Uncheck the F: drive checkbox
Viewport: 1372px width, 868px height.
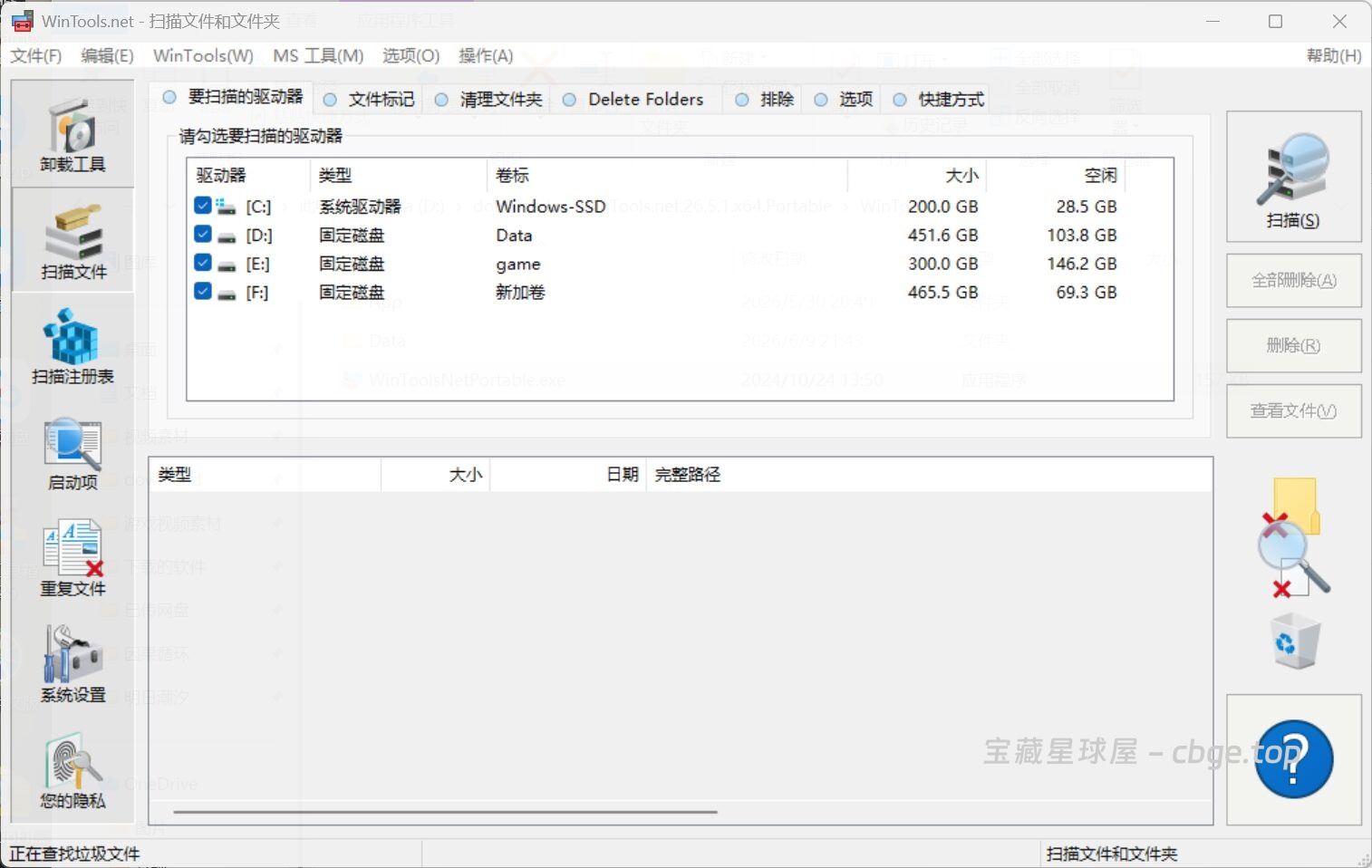click(x=203, y=292)
